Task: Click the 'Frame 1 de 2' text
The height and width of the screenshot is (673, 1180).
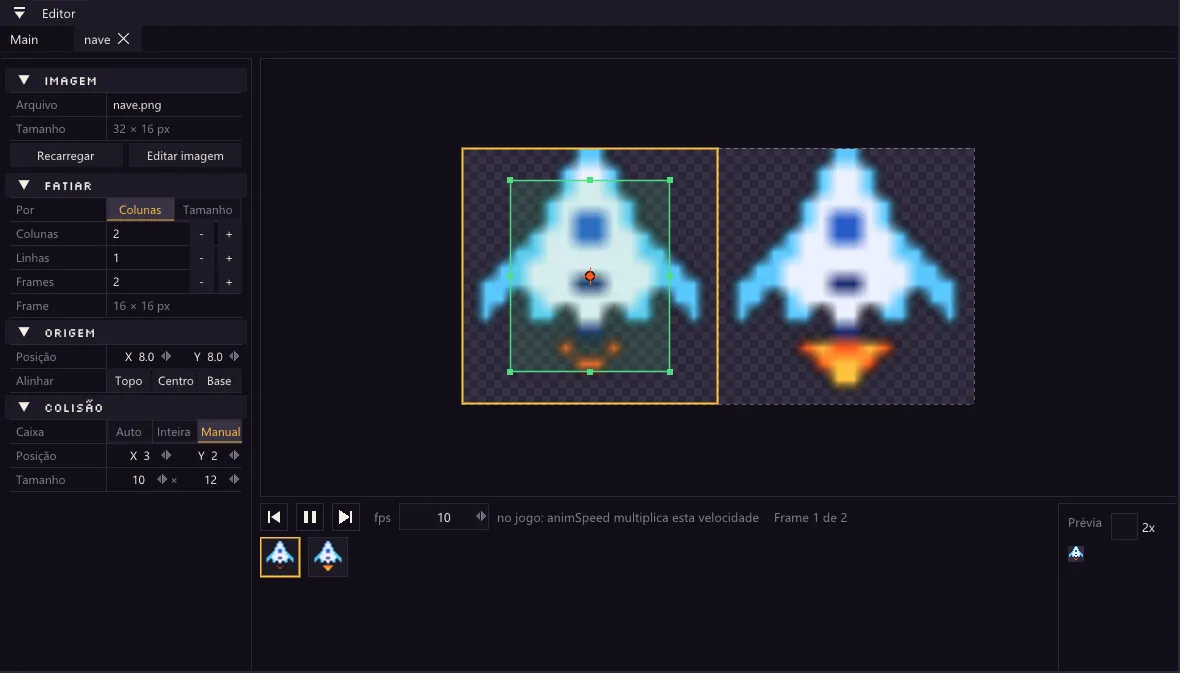Action: pos(810,517)
